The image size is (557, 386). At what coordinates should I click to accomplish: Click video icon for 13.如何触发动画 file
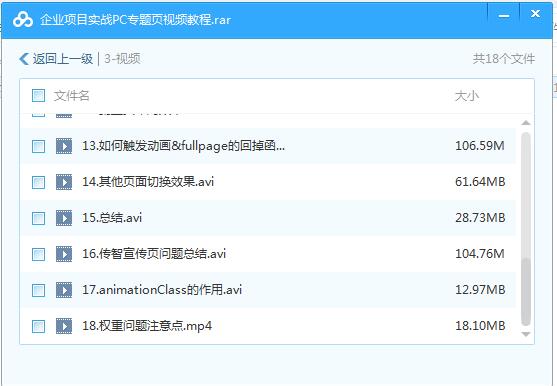[x=64, y=146]
